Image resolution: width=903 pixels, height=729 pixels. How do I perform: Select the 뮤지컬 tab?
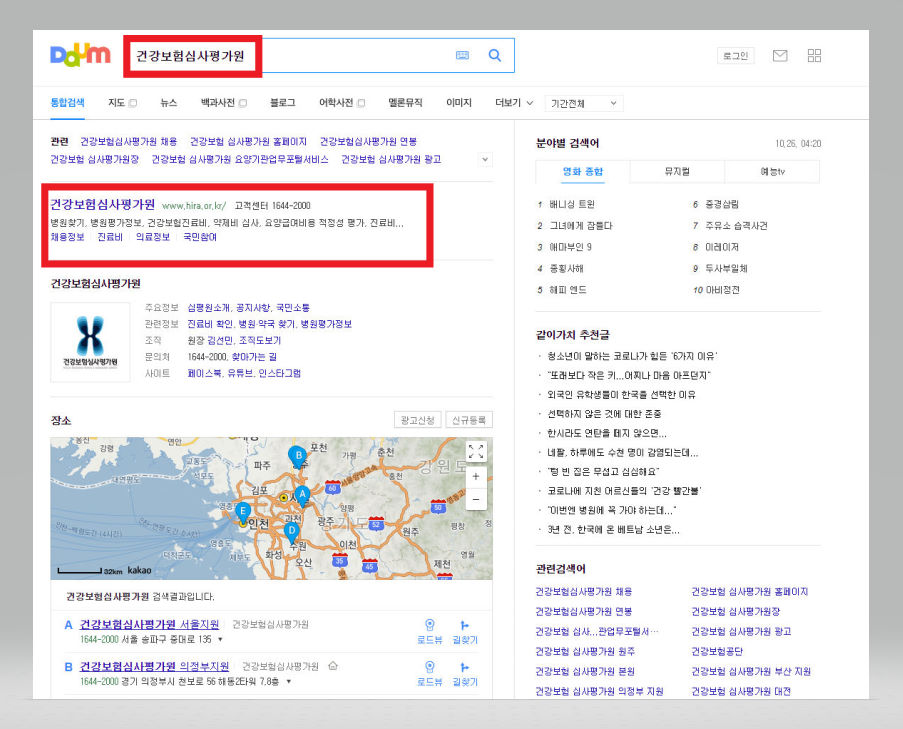click(677, 171)
